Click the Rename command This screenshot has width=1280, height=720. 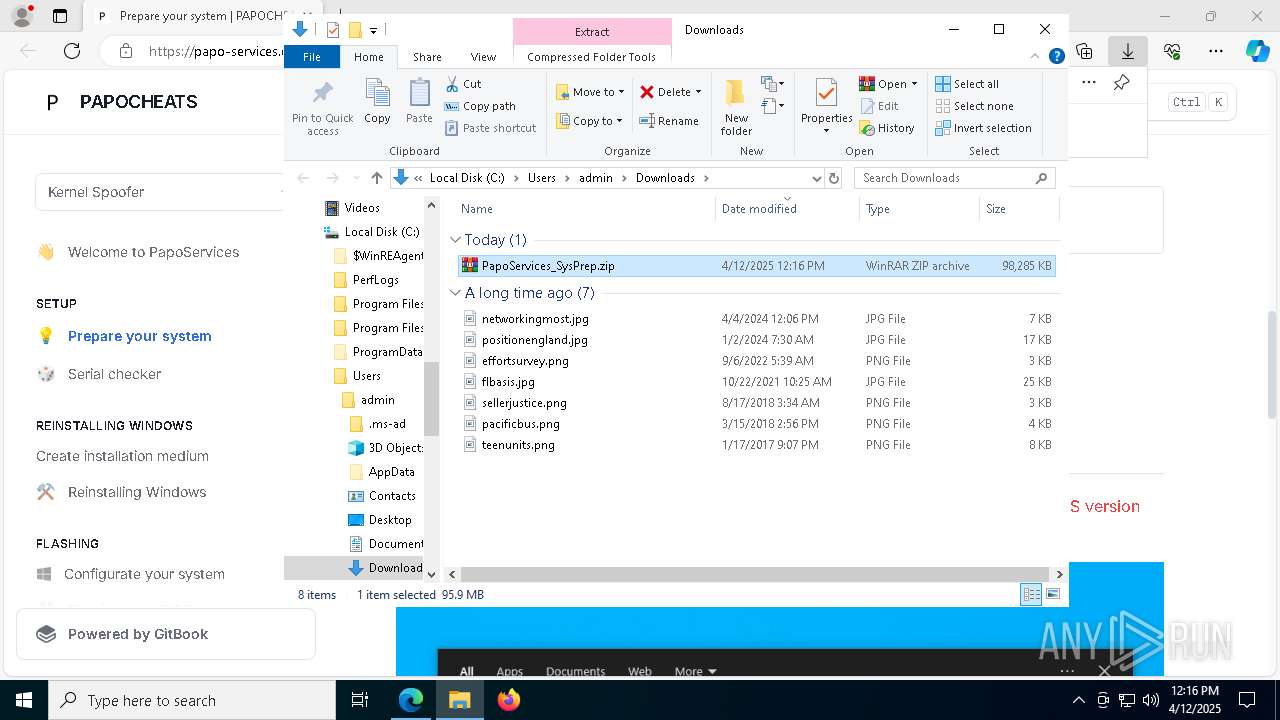pyautogui.click(x=669, y=121)
